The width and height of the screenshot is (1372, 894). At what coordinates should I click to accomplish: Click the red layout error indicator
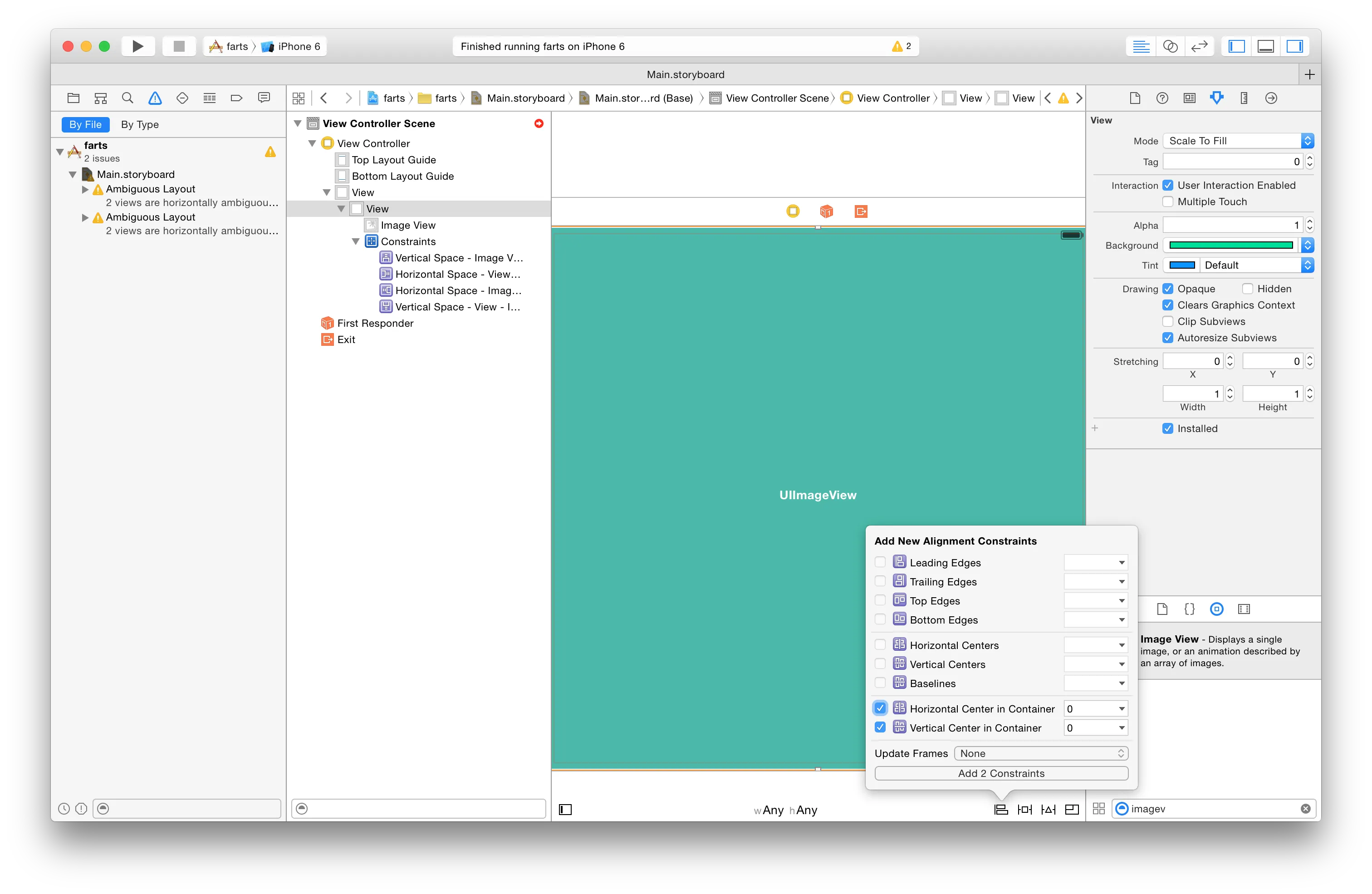point(539,123)
